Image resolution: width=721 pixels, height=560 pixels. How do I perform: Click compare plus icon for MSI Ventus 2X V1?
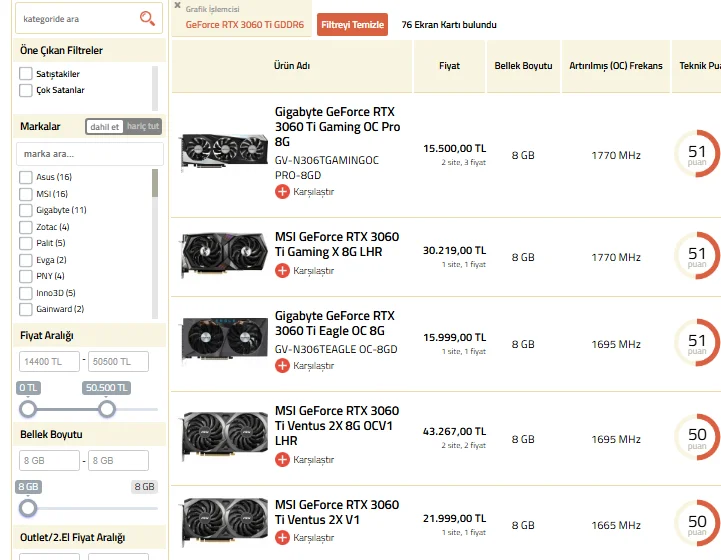tap(282, 538)
